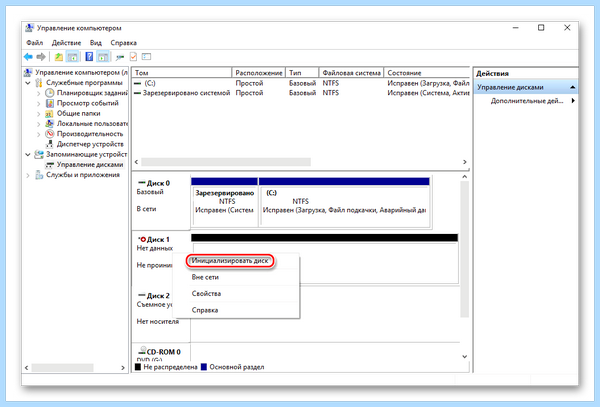Collapse the Управление дисками actions section
This screenshot has width=600, height=407.
point(572,87)
